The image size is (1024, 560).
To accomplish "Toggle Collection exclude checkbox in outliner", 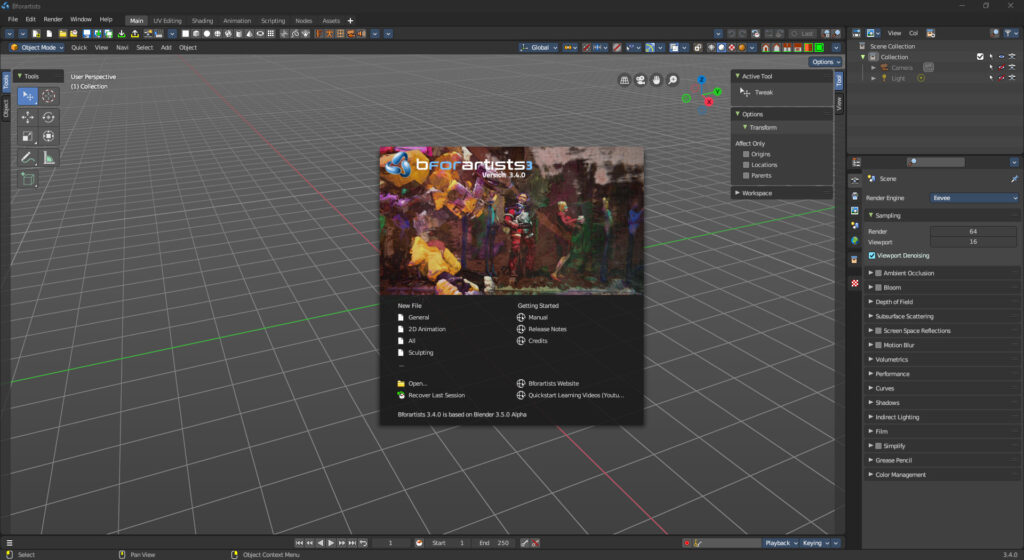I will point(980,57).
